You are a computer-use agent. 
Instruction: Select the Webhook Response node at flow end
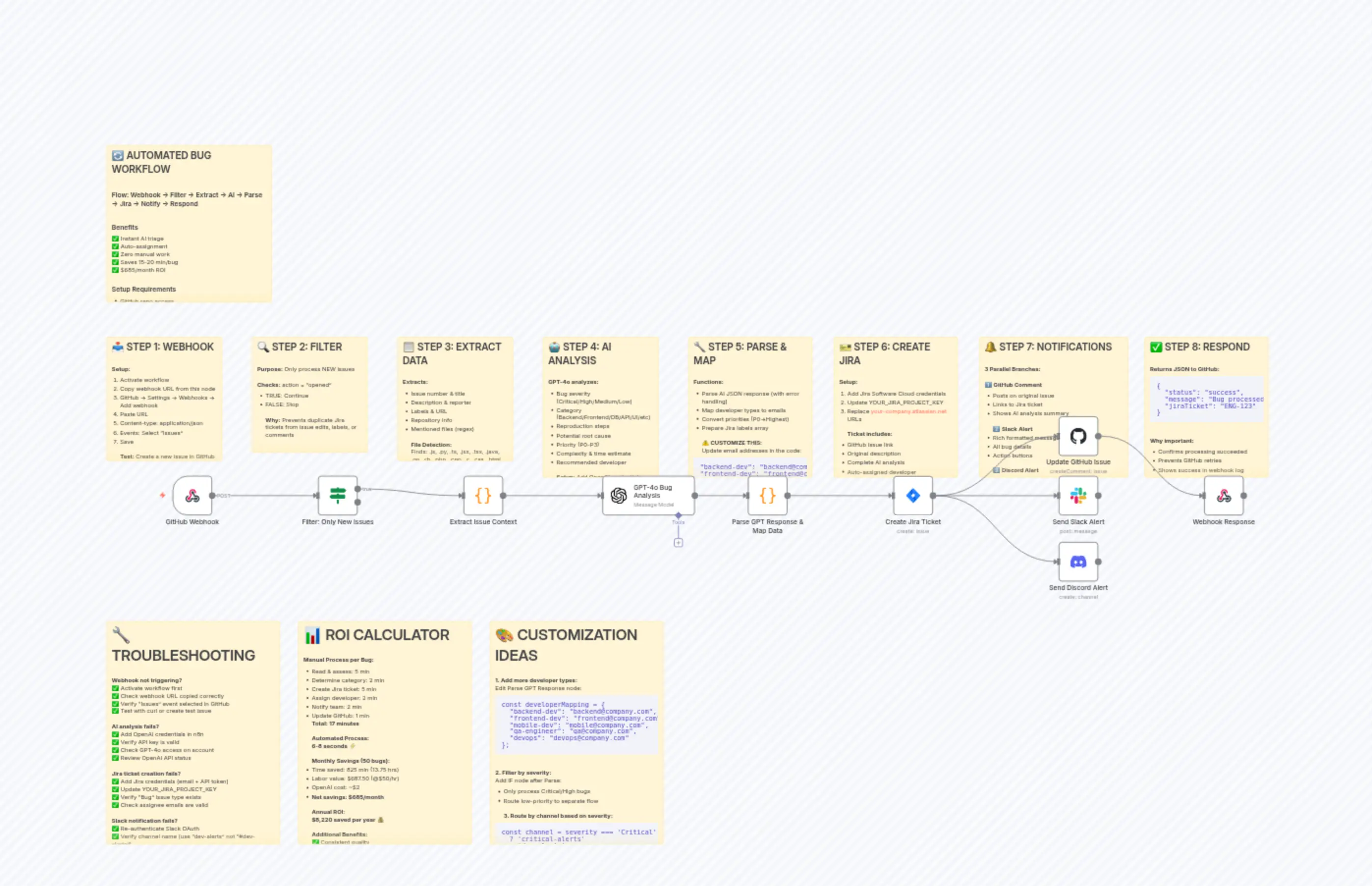[1225, 495]
